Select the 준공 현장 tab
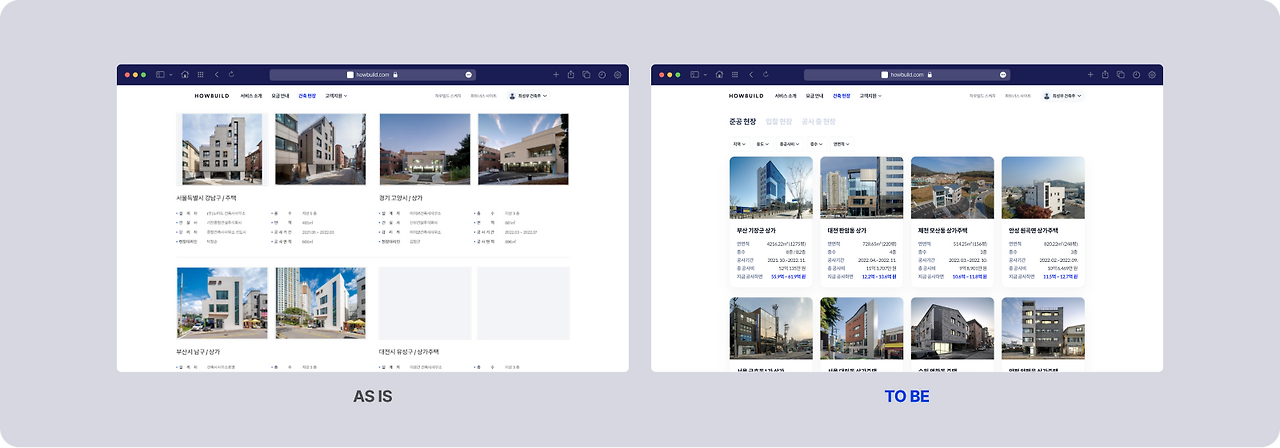 [x=745, y=122]
